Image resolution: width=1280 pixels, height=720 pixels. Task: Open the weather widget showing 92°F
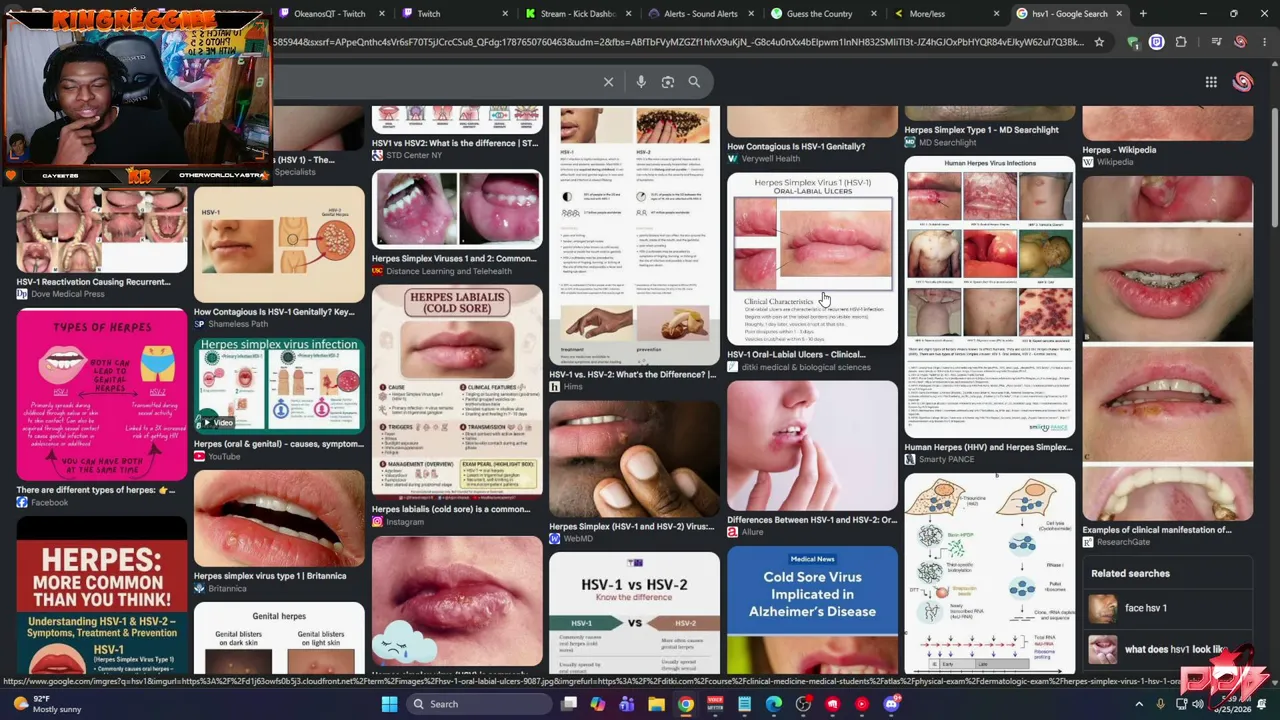click(x=45, y=704)
